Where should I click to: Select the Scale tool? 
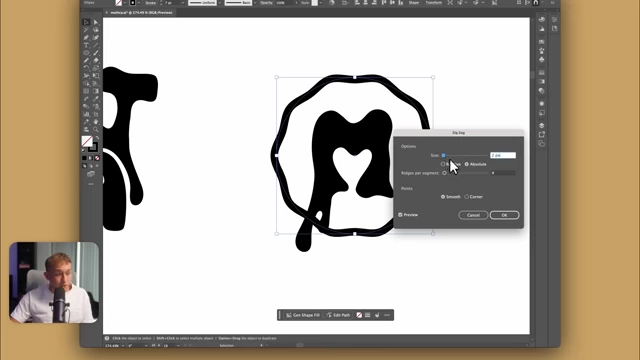click(x=96, y=68)
